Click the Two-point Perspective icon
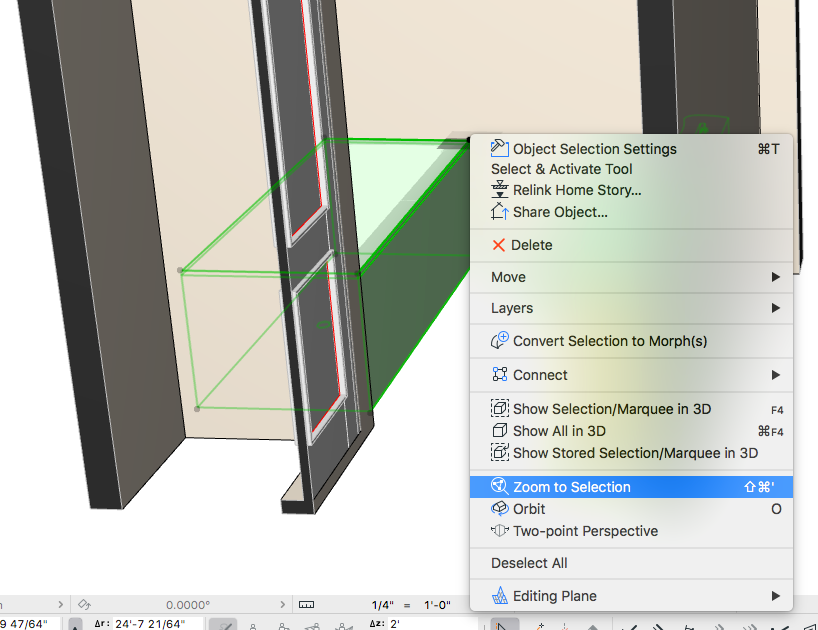Viewport: 818px width, 630px height. click(x=499, y=530)
